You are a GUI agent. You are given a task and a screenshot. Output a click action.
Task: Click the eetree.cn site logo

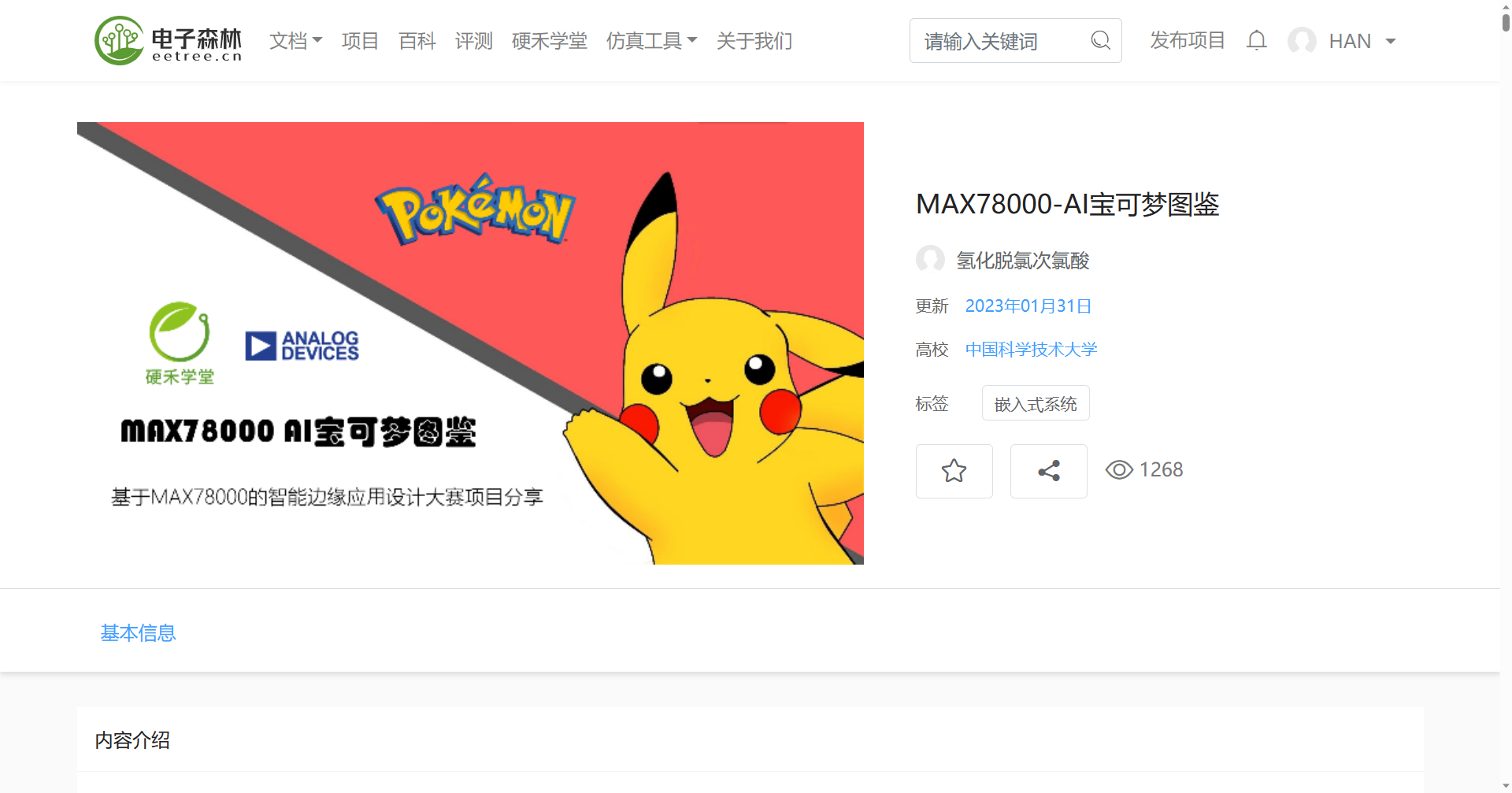click(x=169, y=41)
